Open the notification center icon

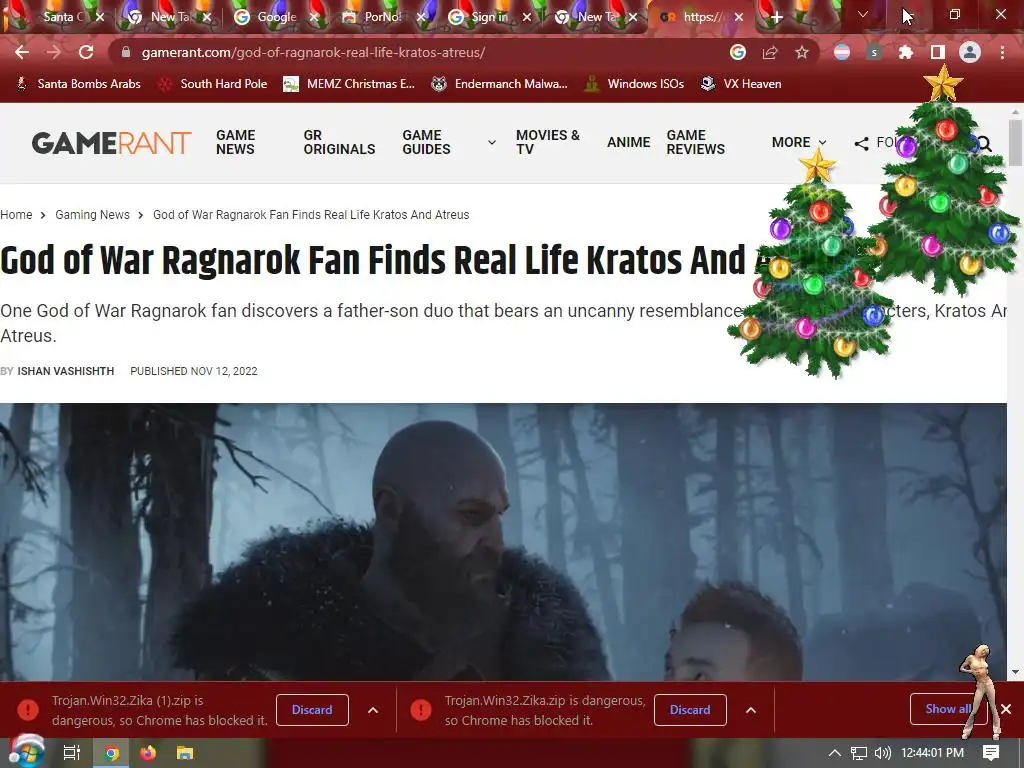pos(991,753)
